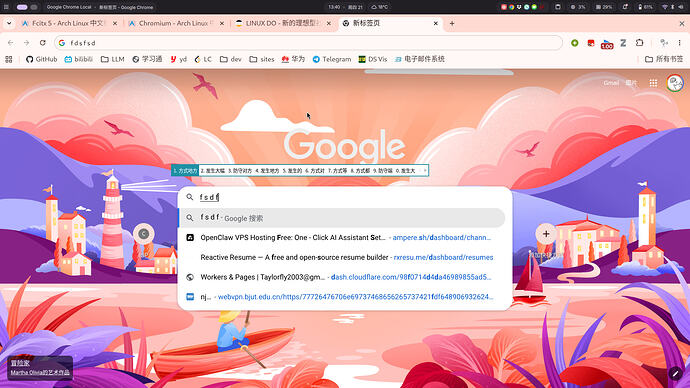Open the top bar clock showing 13:40

coord(334,7)
